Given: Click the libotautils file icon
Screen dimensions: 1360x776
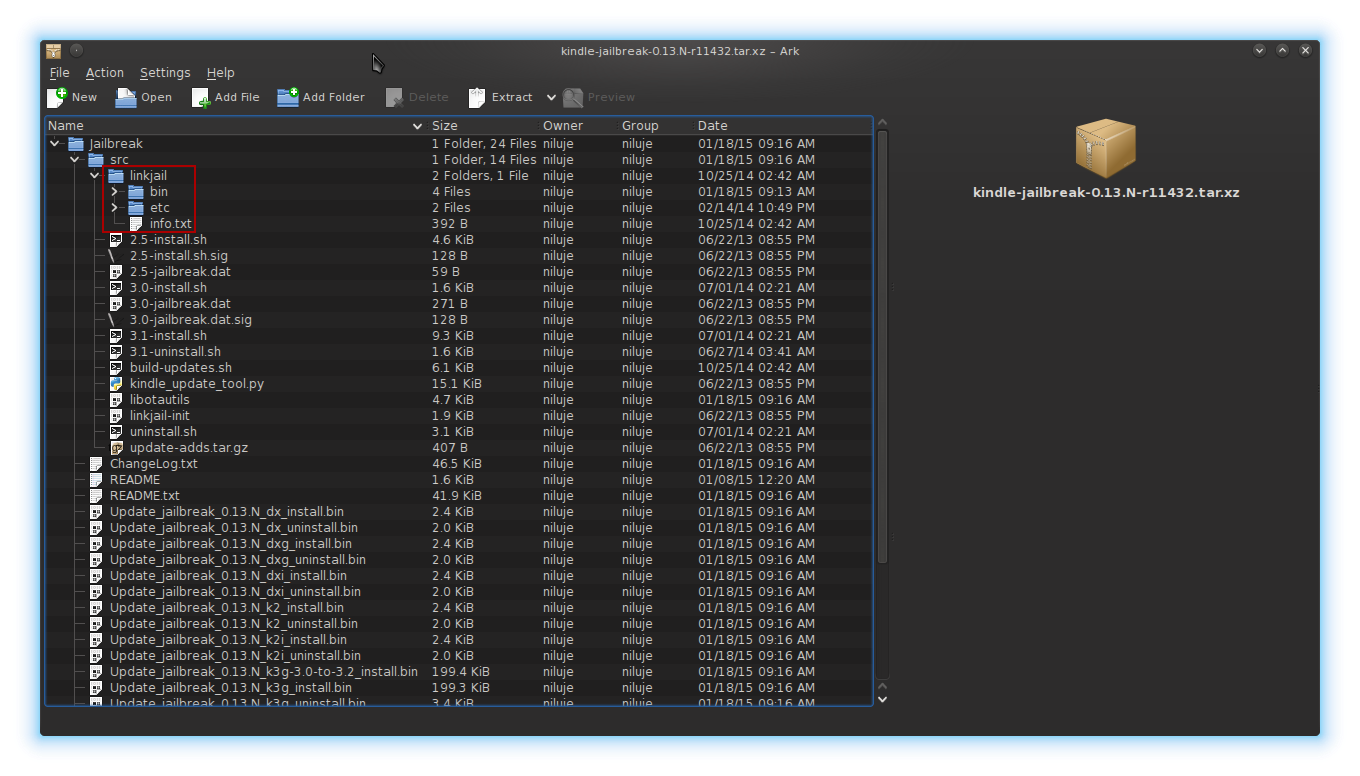Looking at the screenshot, I should (x=116, y=400).
